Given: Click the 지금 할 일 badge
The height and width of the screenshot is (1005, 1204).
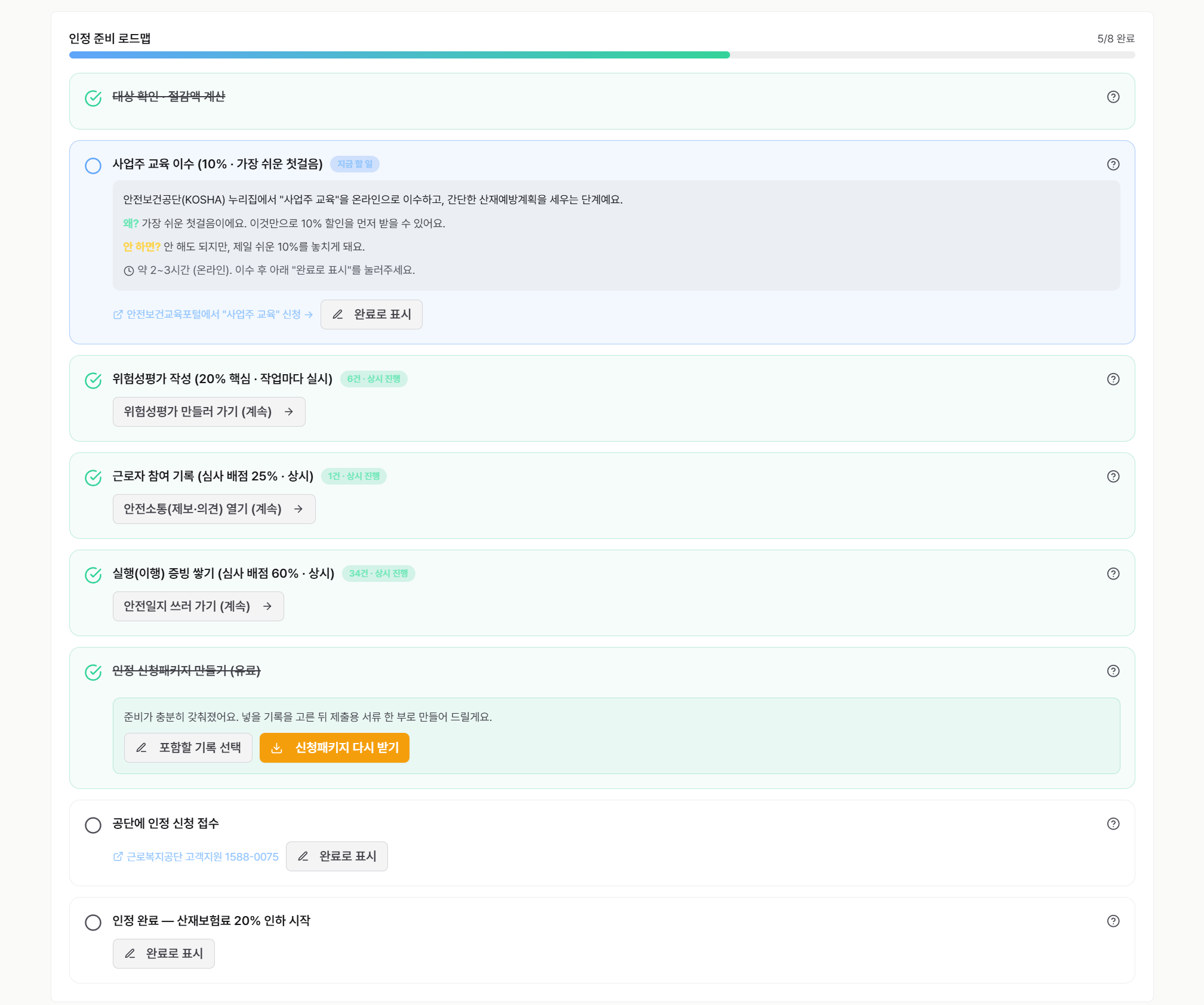Looking at the screenshot, I should point(355,164).
